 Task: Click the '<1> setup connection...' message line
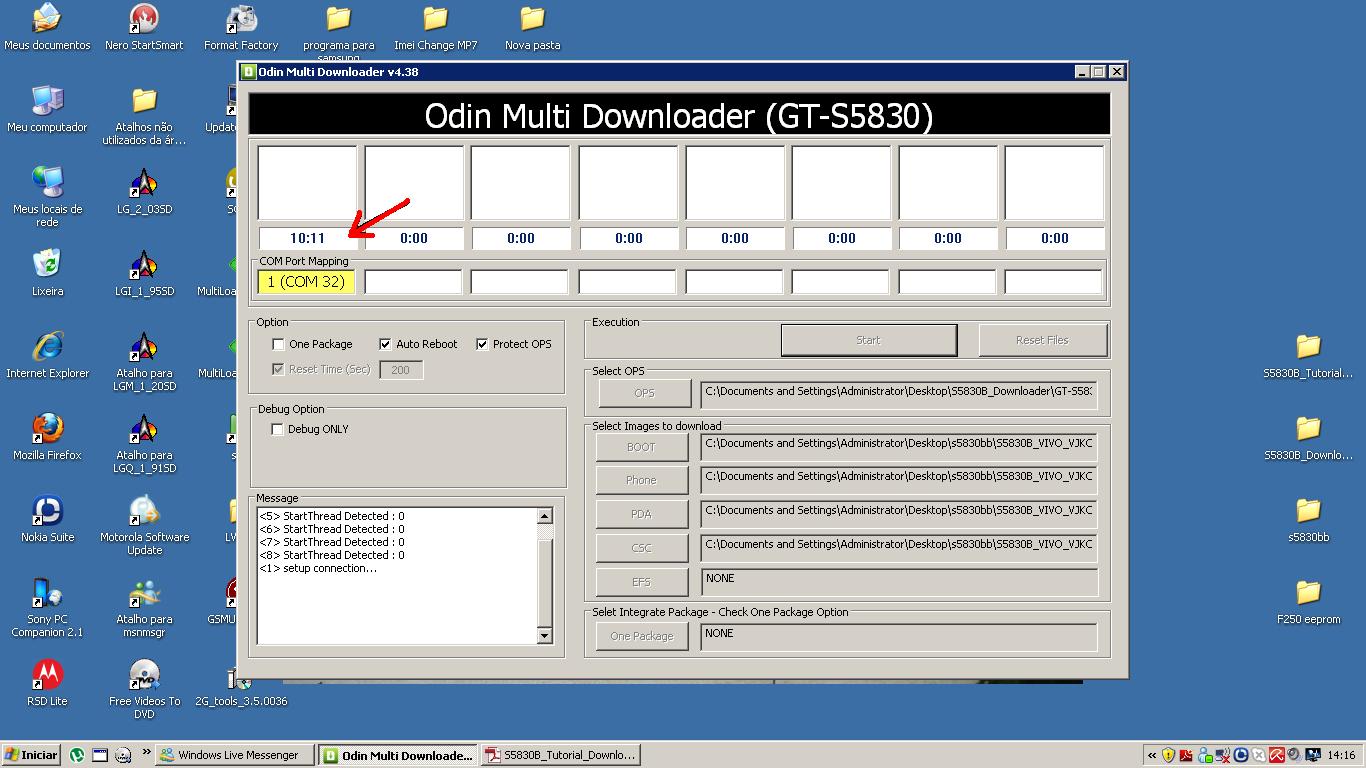pyautogui.click(x=318, y=568)
